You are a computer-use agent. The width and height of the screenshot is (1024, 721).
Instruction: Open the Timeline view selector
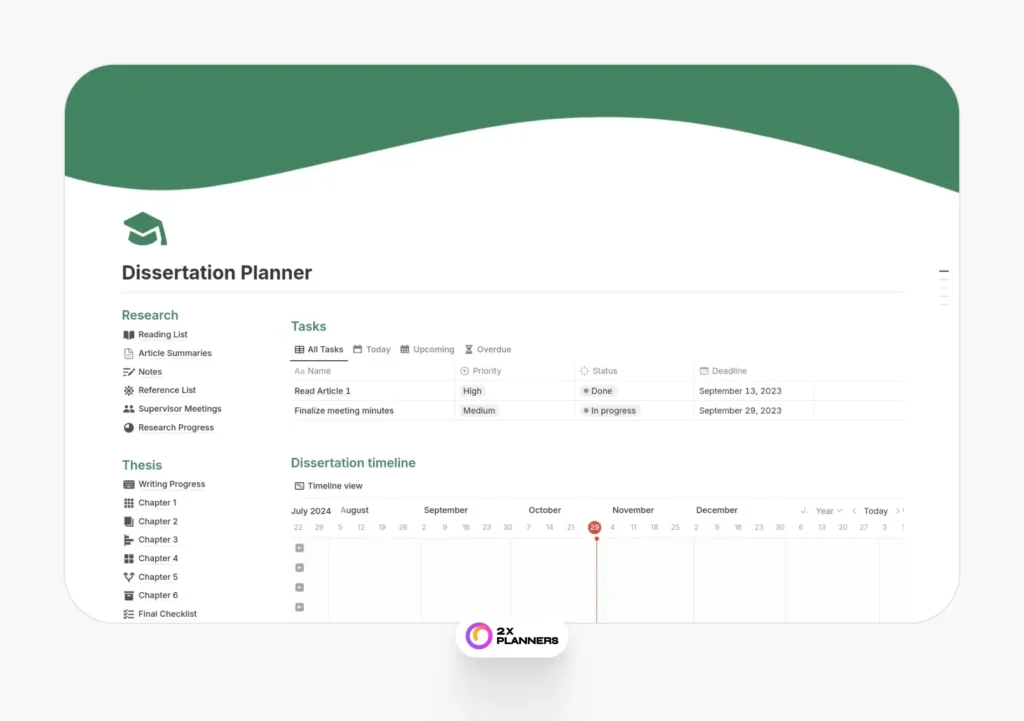pos(328,486)
